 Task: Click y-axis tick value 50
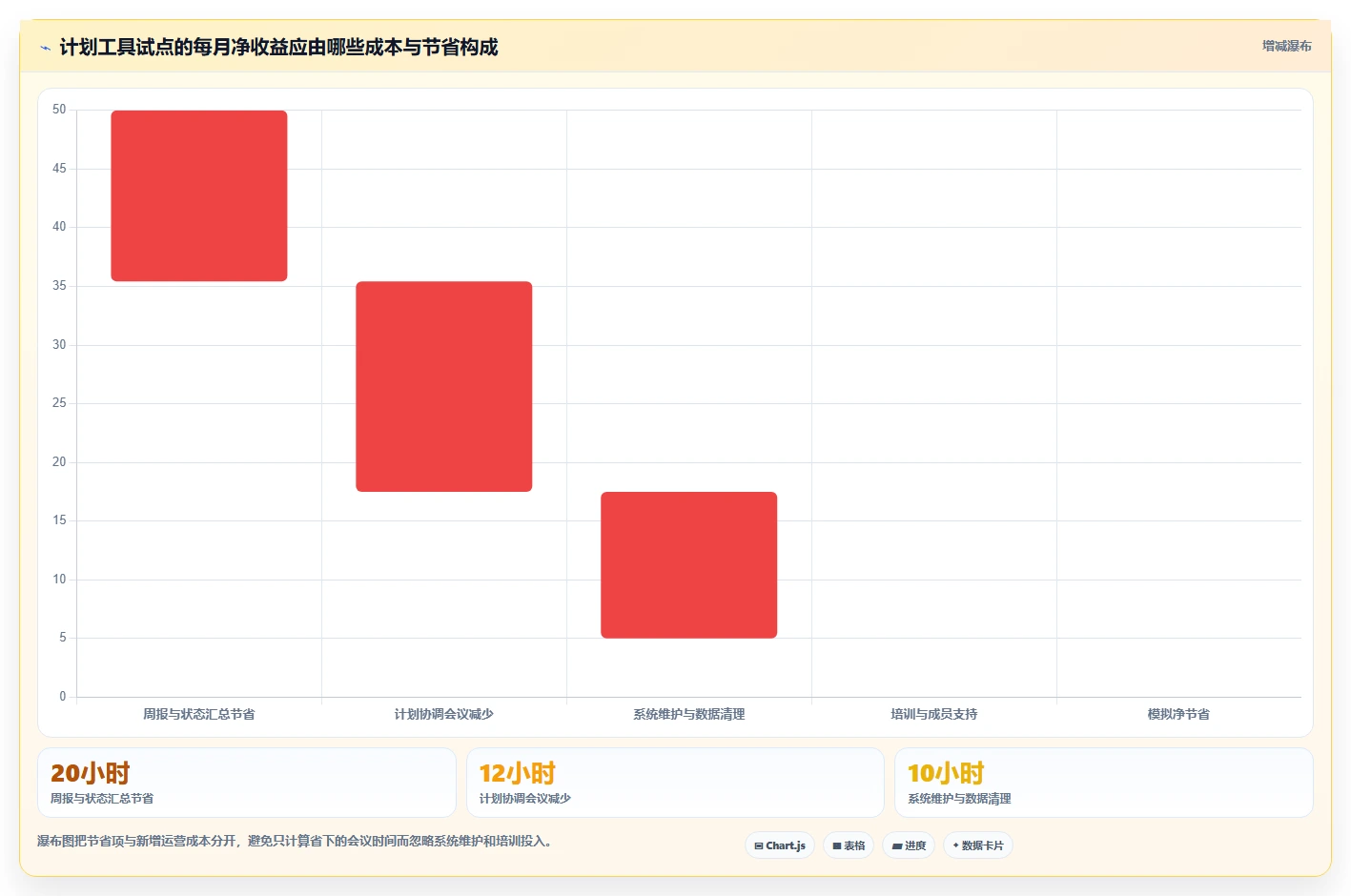coord(59,110)
